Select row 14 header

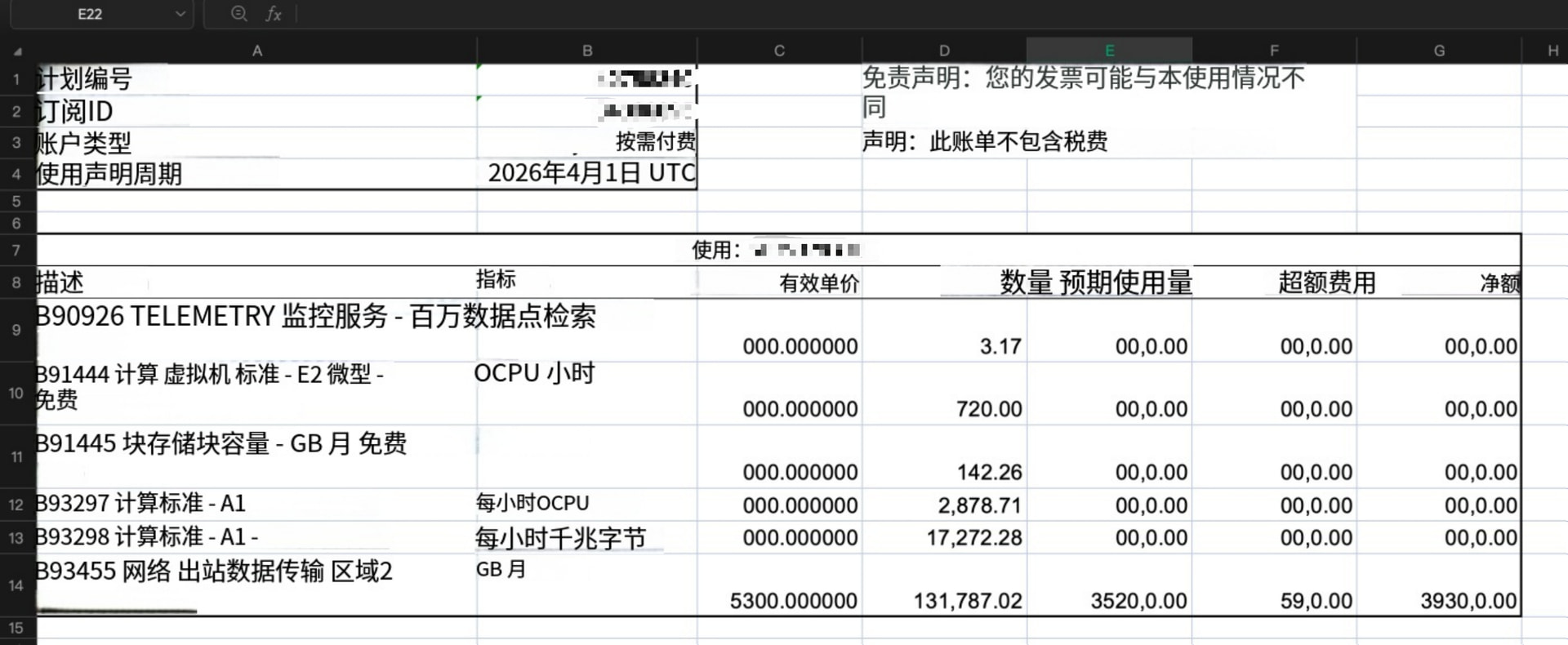coord(16,585)
